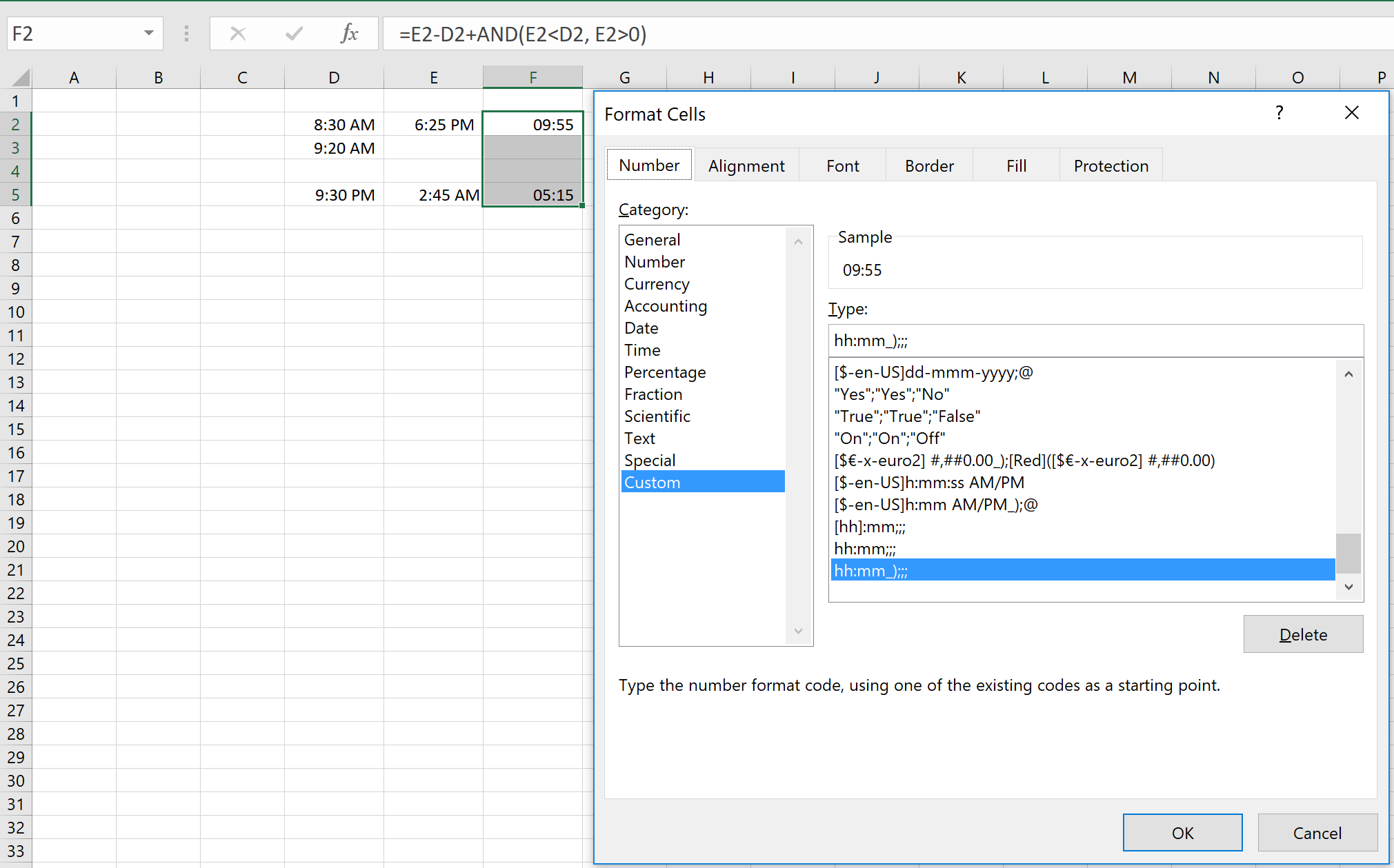
Task: Open the Name Box dropdown arrow
Action: click(x=148, y=34)
